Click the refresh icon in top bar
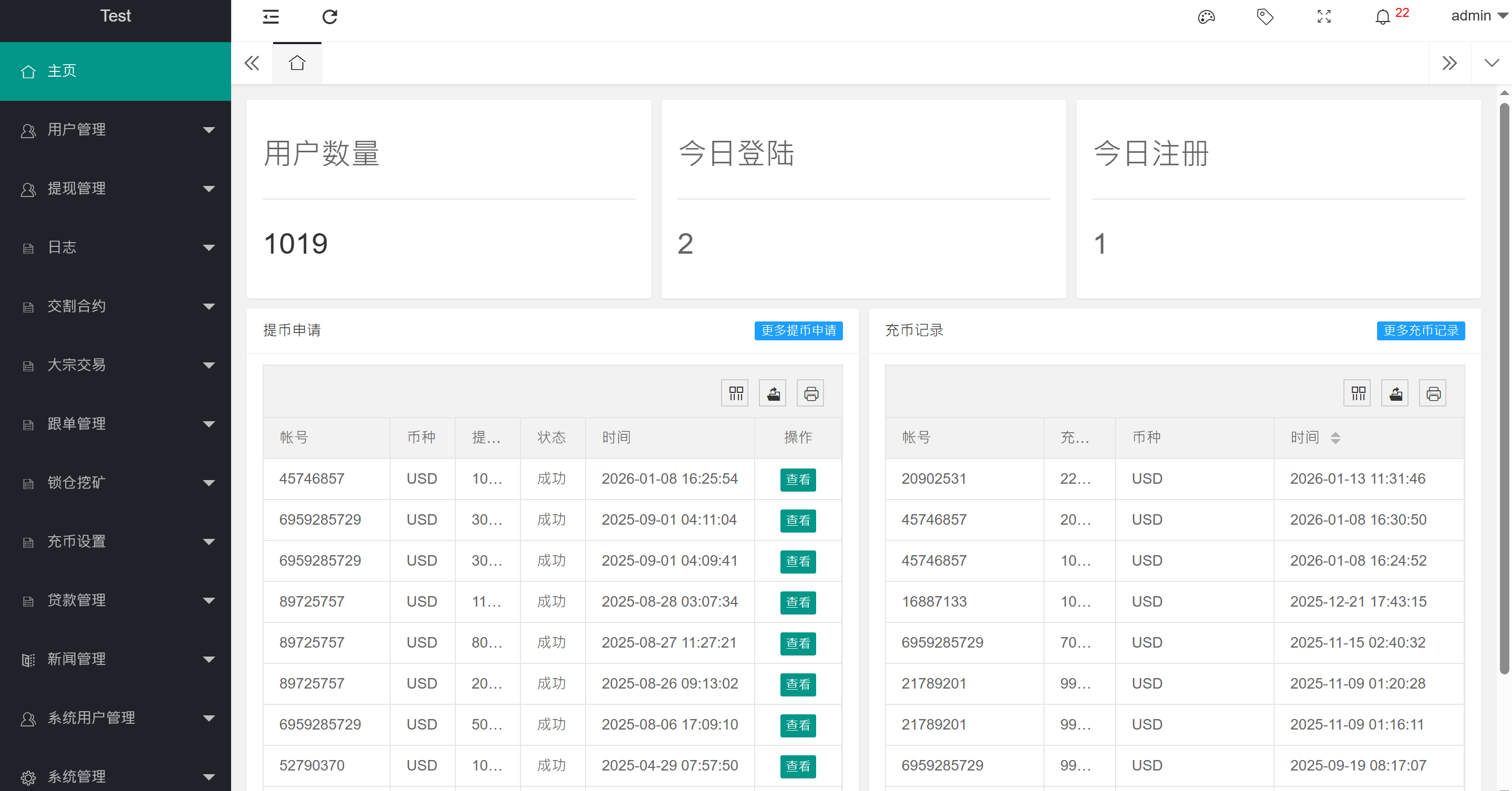The width and height of the screenshot is (1512, 791). (330, 16)
